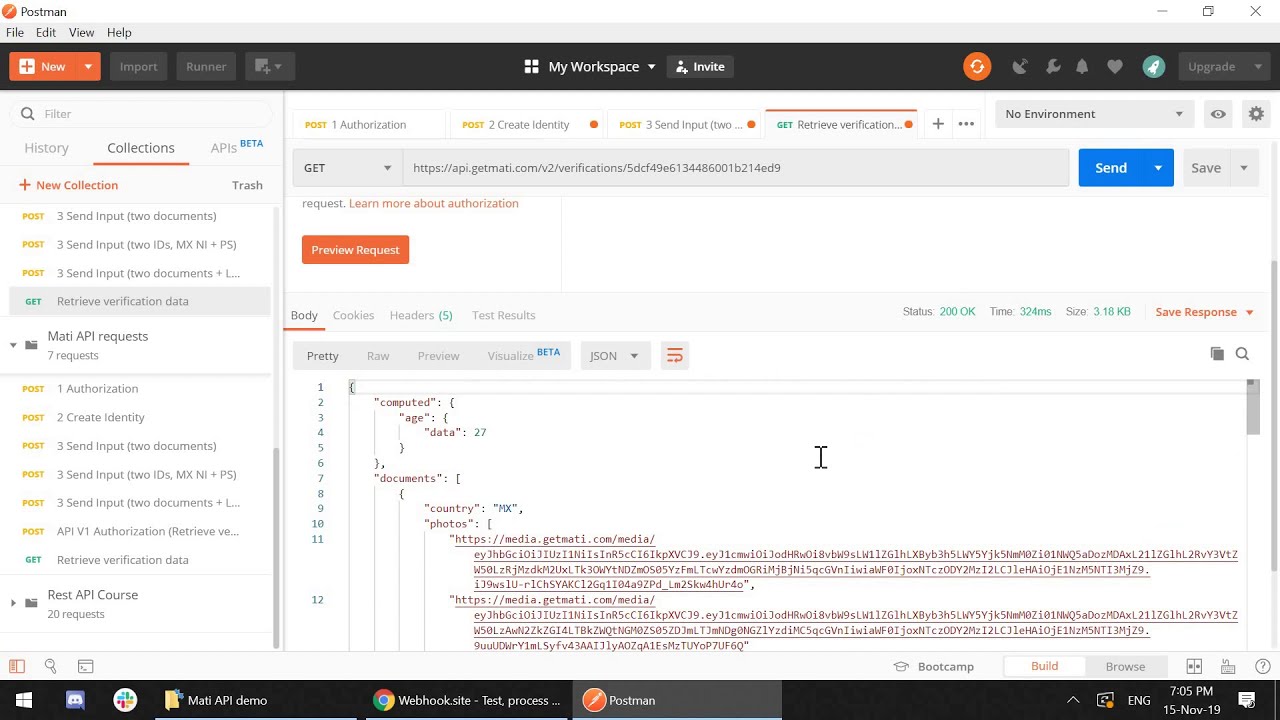Open Save Response dropdown
The width and height of the screenshot is (1280, 720).
point(1204,312)
